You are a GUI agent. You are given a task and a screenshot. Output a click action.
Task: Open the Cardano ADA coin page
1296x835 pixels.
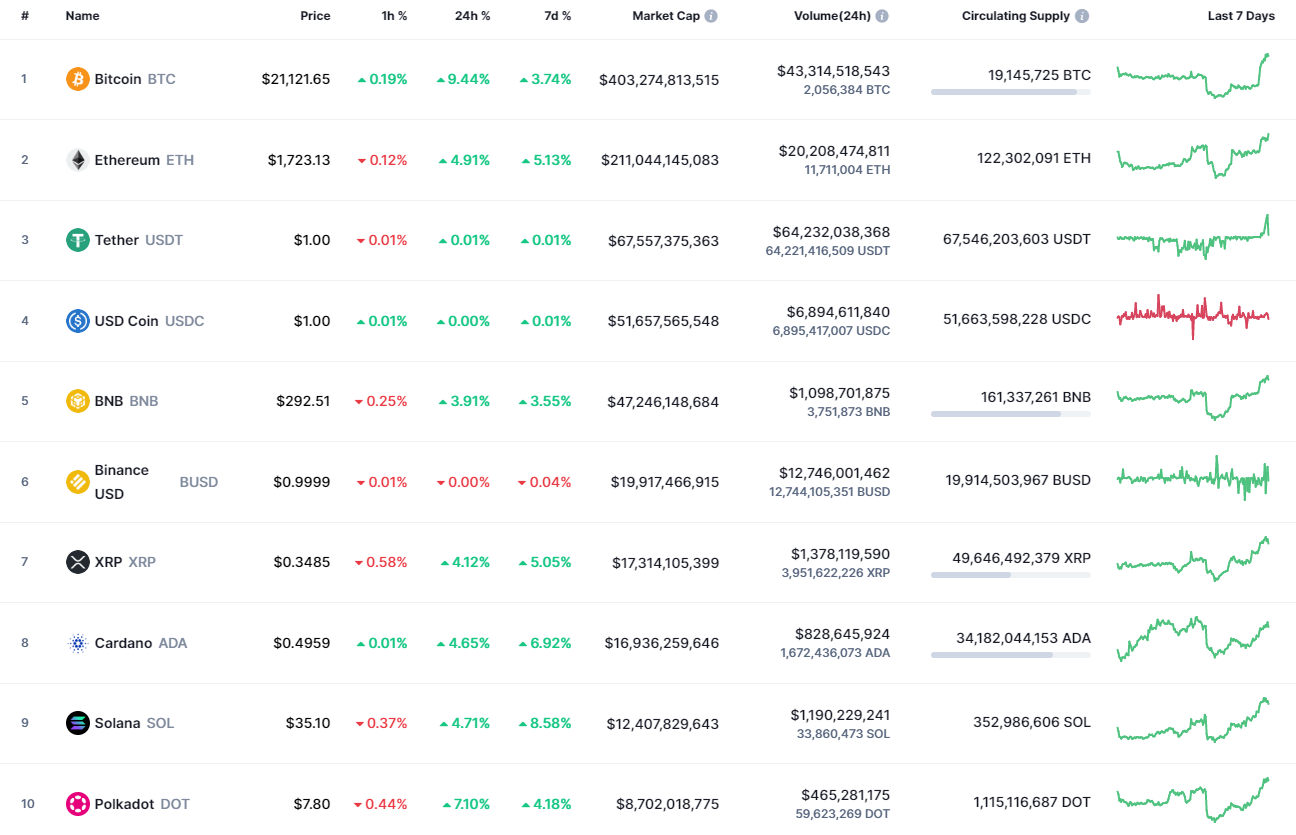pyautogui.click(x=126, y=642)
